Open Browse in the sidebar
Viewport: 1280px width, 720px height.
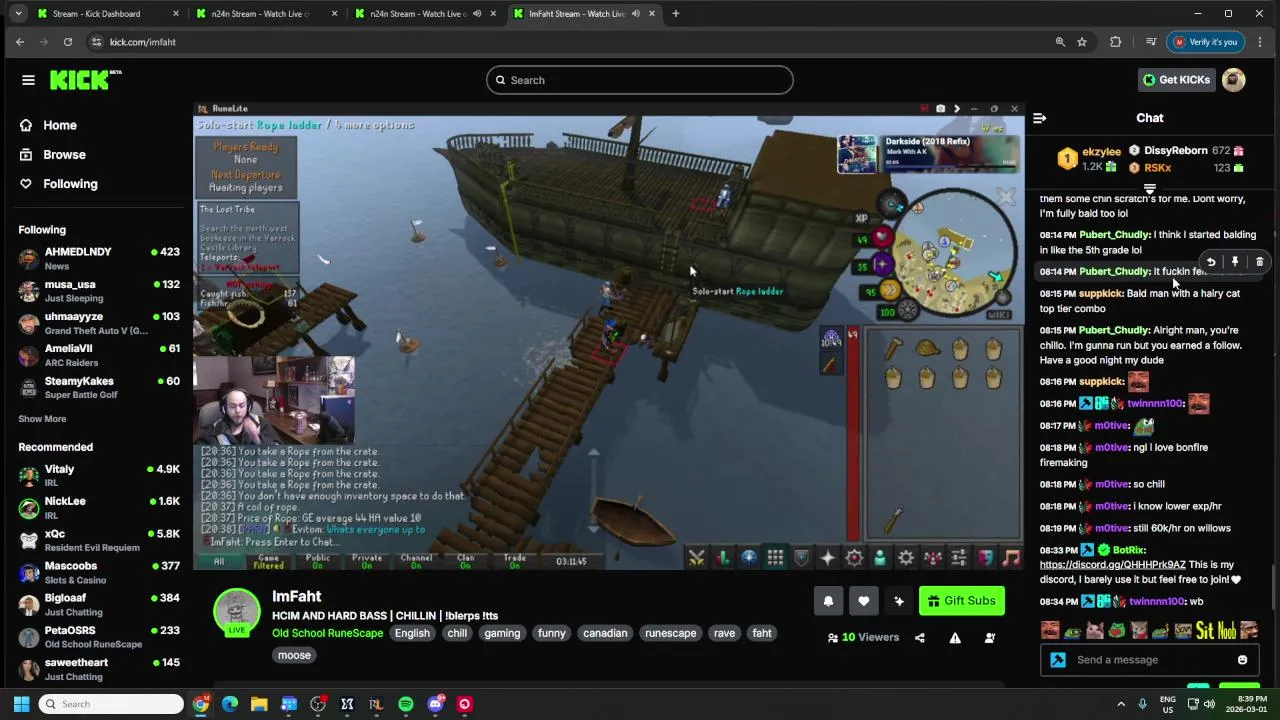(64, 155)
